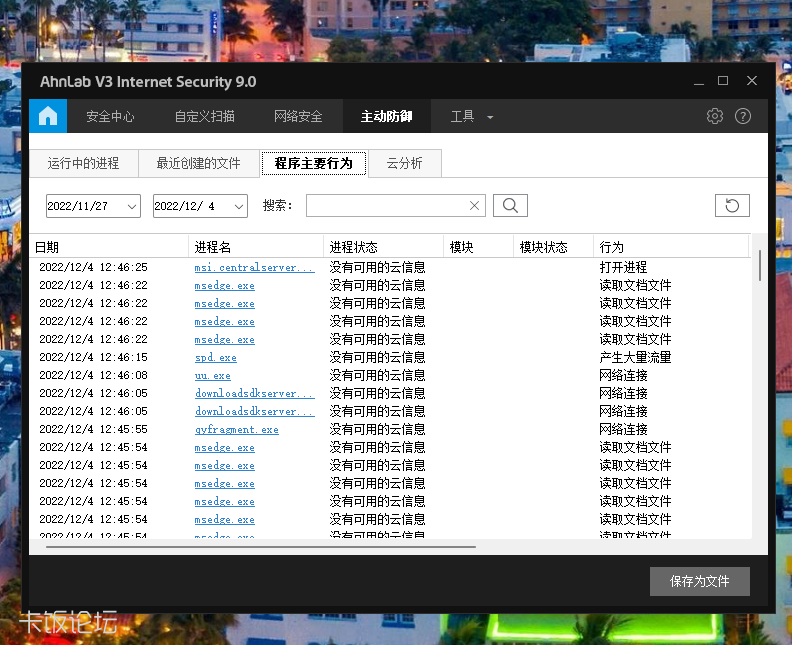Select date cell 2022/12/4 12:46:15
This screenshot has width=792, height=645.
pyautogui.click(x=93, y=357)
